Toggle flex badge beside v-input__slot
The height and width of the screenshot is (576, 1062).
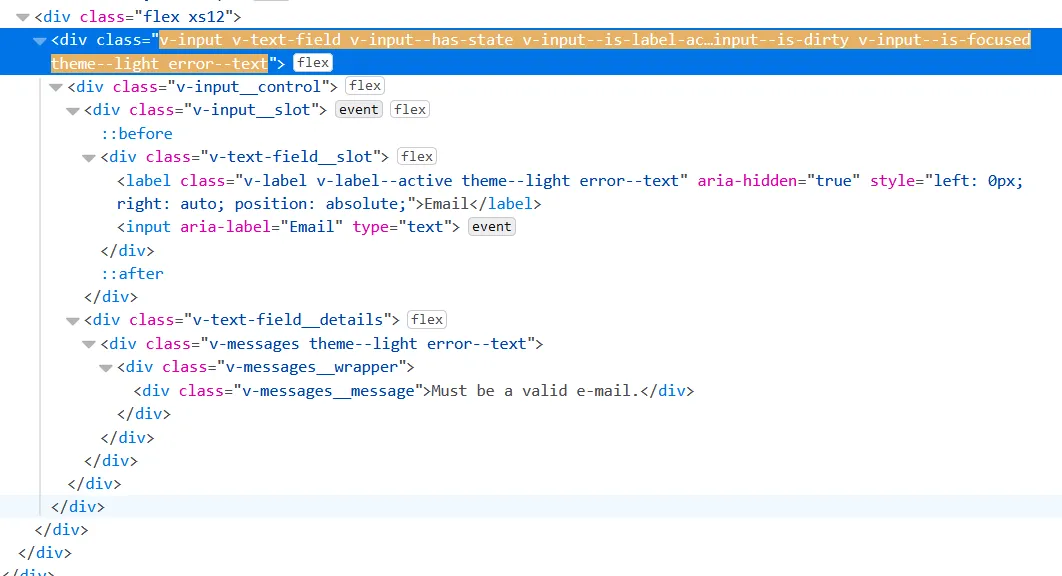pos(410,109)
